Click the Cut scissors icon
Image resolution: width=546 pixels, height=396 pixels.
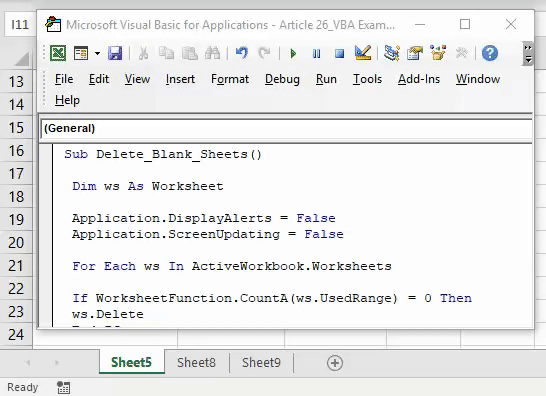pos(143,53)
